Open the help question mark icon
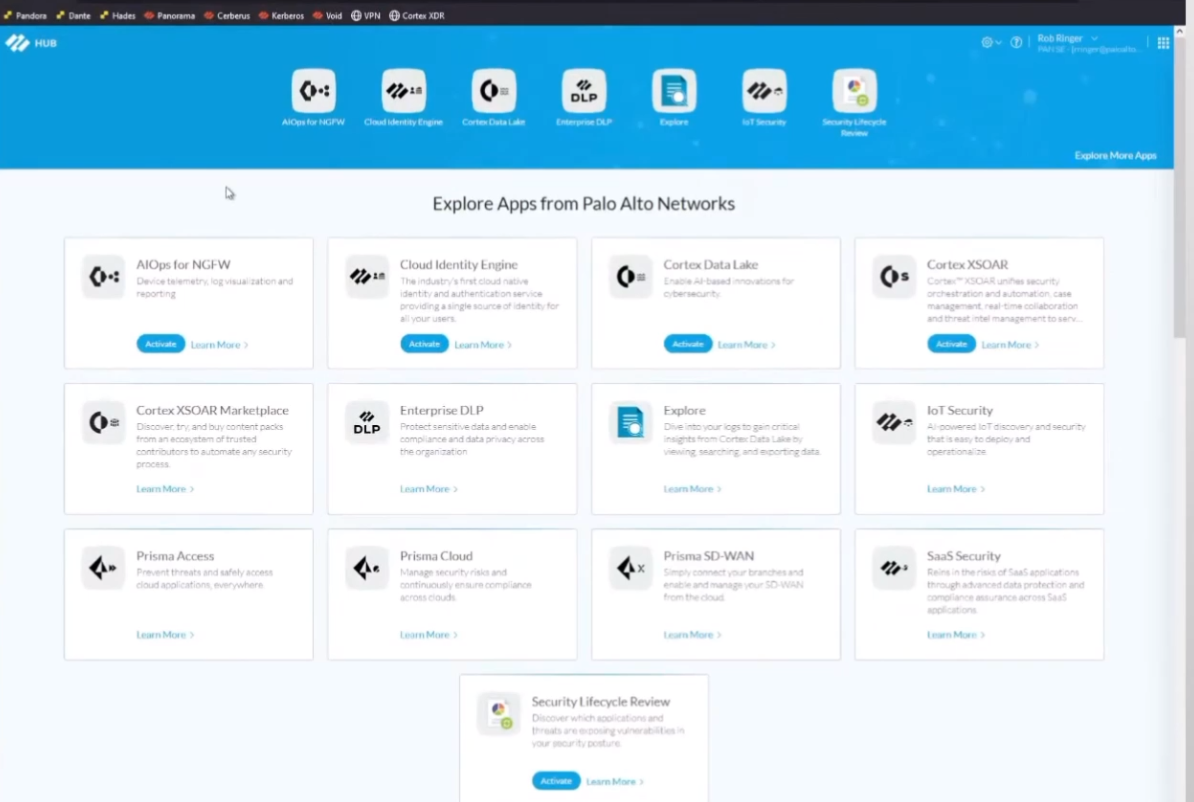 tap(1016, 43)
